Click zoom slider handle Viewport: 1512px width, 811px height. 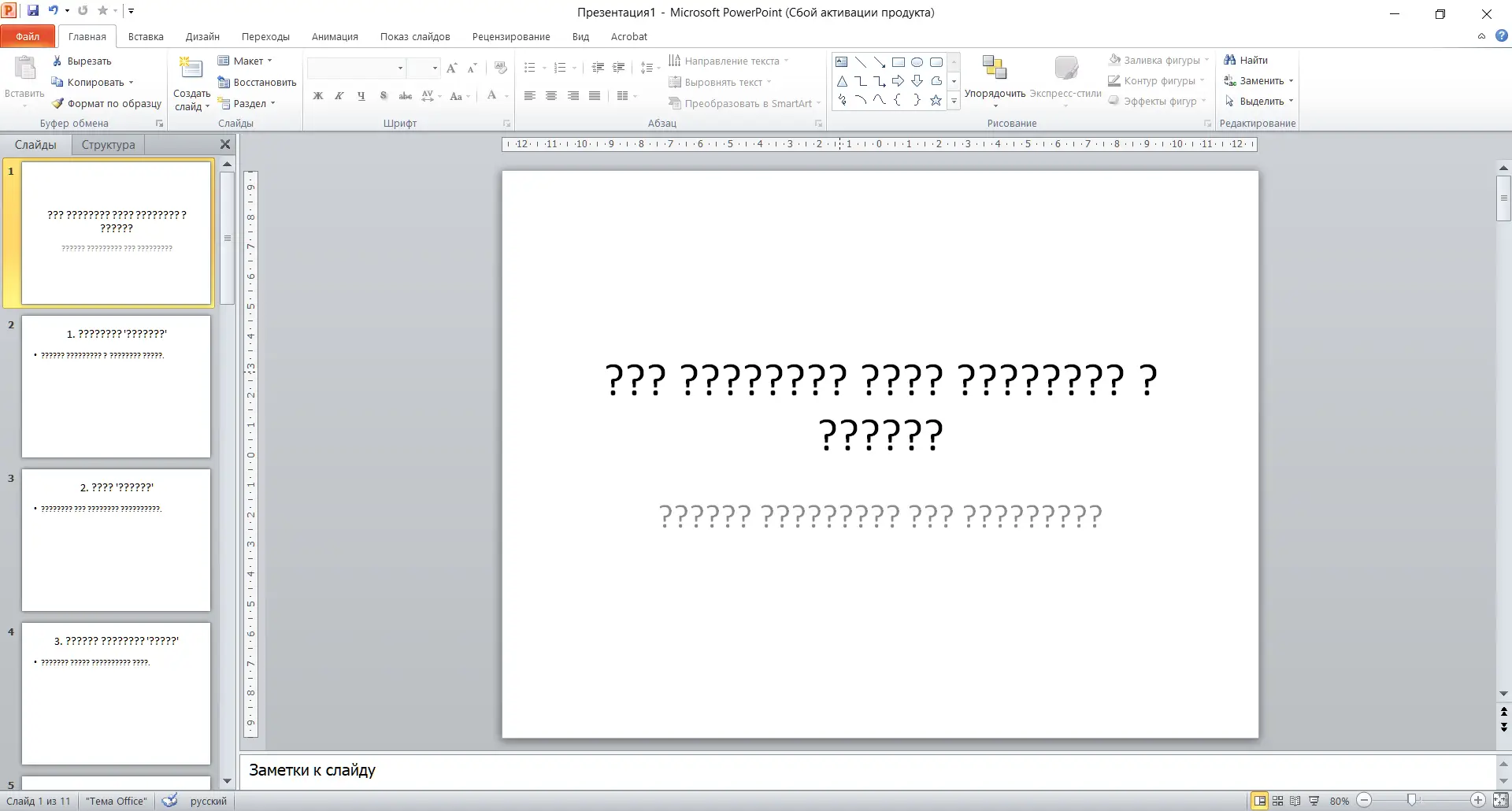tap(1412, 800)
